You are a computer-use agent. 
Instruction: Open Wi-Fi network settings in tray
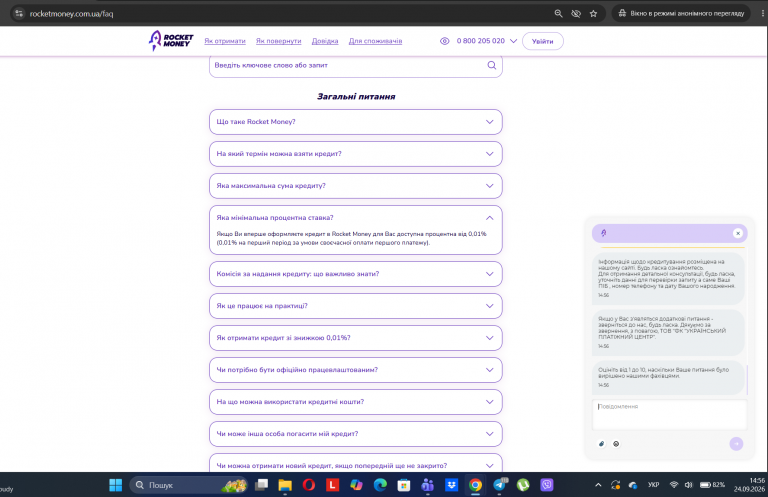674,485
